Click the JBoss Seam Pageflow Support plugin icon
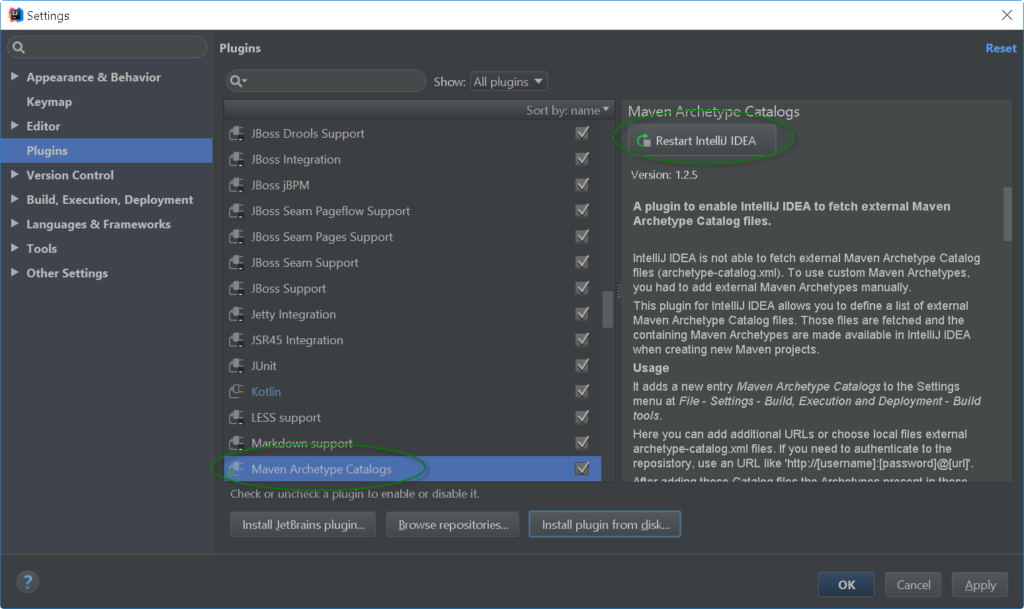The height and width of the screenshot is (609, 1024). coord(236,211)
